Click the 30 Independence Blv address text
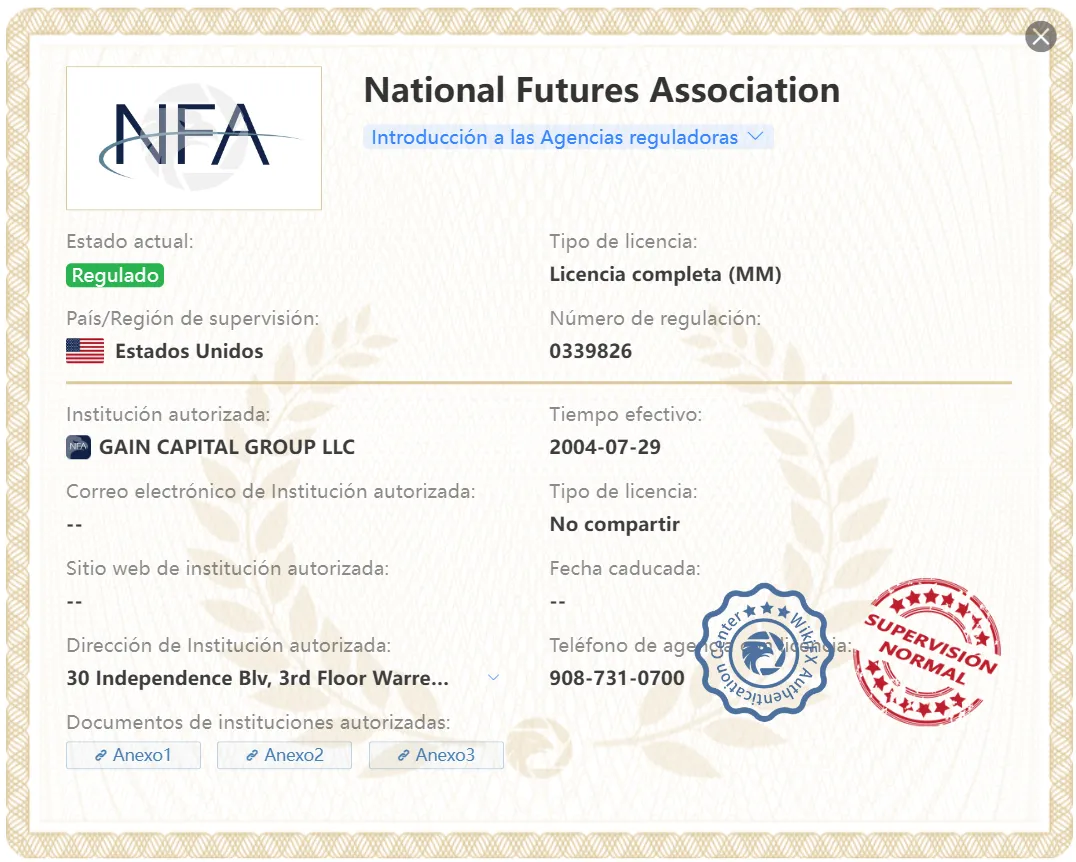This screenshot has height=862, width=1076. click(x=258, y=678)
